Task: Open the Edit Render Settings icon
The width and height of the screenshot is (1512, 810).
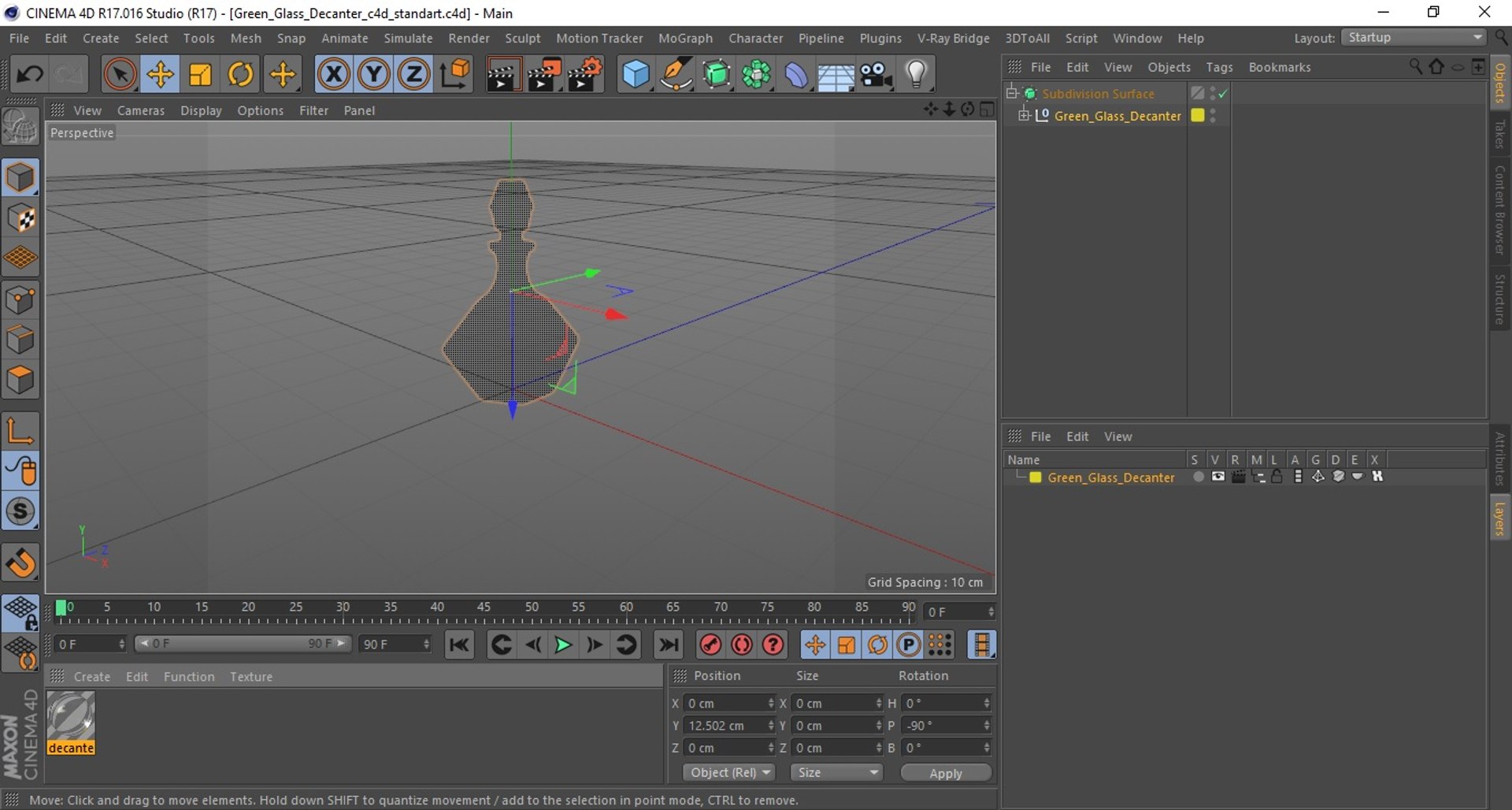Action: point(584,75)
